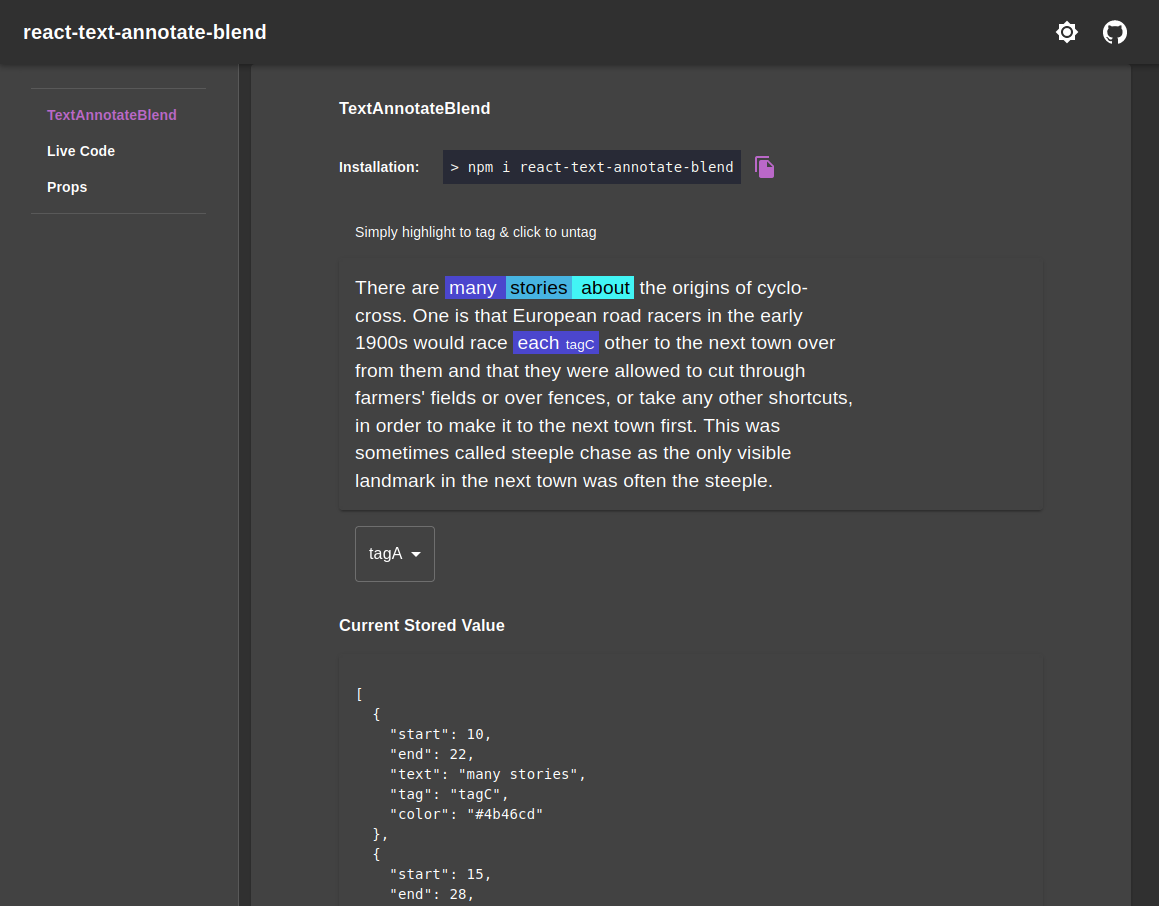Copy the npm install command icon

pyautogui.click(x=764, y=167)
